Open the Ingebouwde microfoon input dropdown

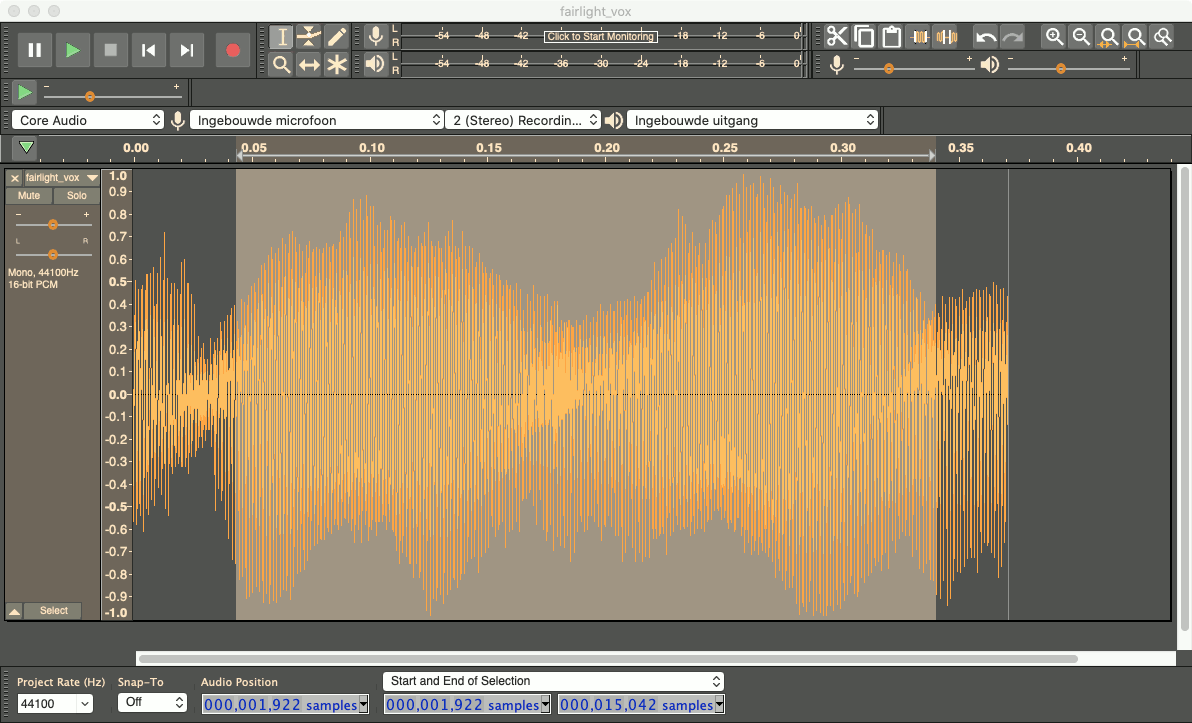pos(316,120)
